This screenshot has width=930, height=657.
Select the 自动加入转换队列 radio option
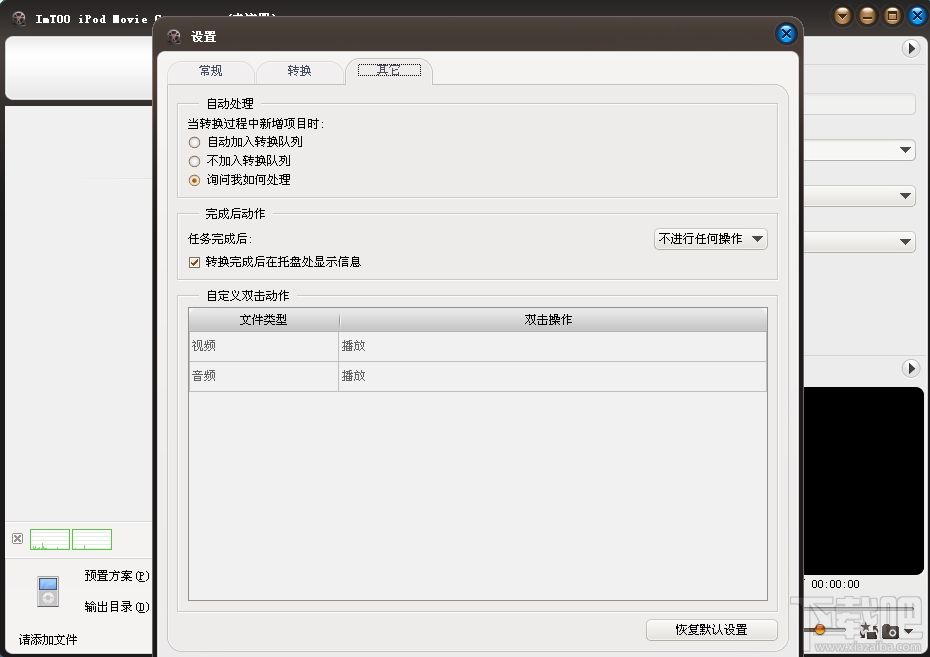[x=195, y=142]
